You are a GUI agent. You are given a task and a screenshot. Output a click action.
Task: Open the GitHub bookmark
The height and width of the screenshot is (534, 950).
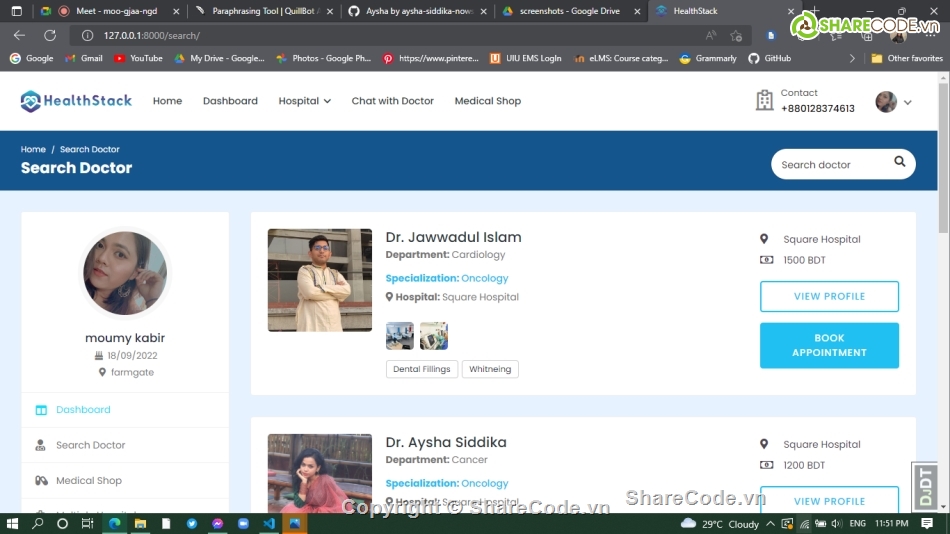click(x=769, y=58)
